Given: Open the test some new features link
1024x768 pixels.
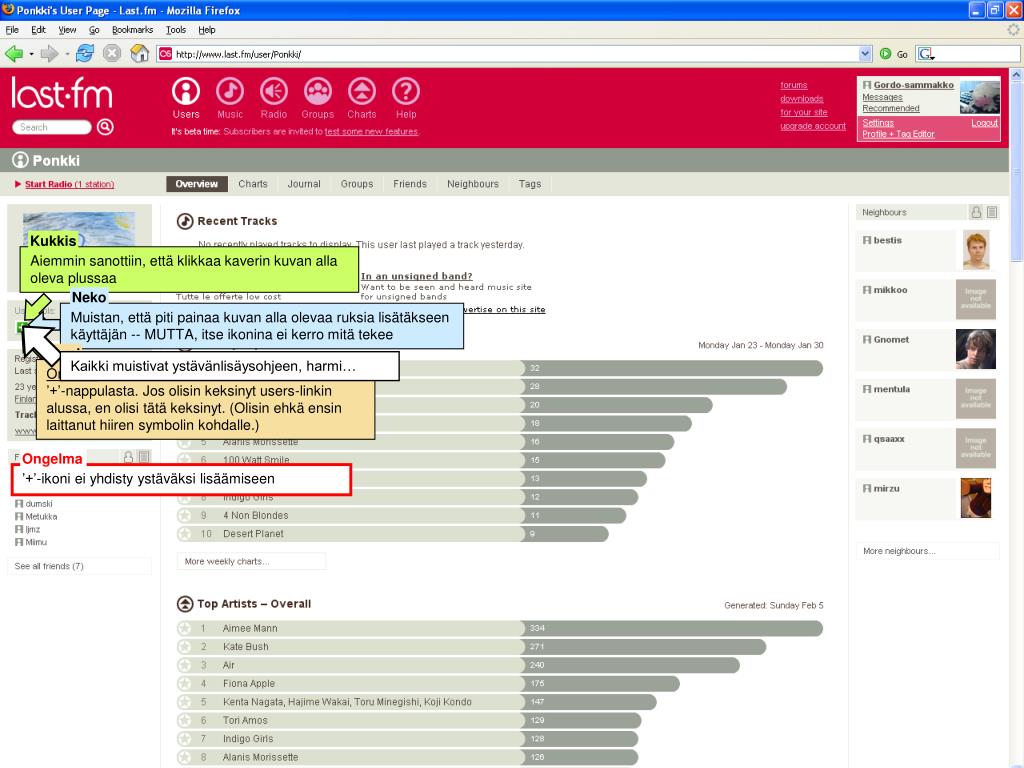Looking at the screenshot, I should pyautogui.click(x=371, y=131).
